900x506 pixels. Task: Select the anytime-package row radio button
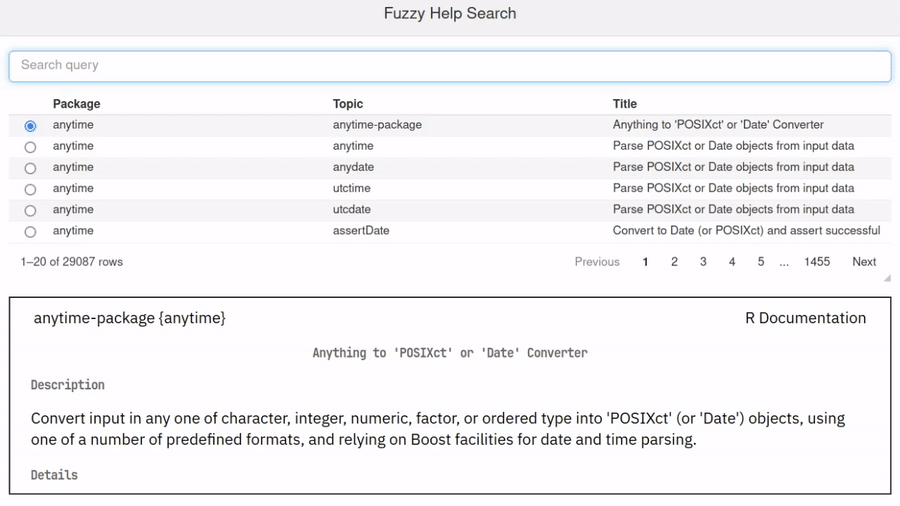[x=30, y=126]
